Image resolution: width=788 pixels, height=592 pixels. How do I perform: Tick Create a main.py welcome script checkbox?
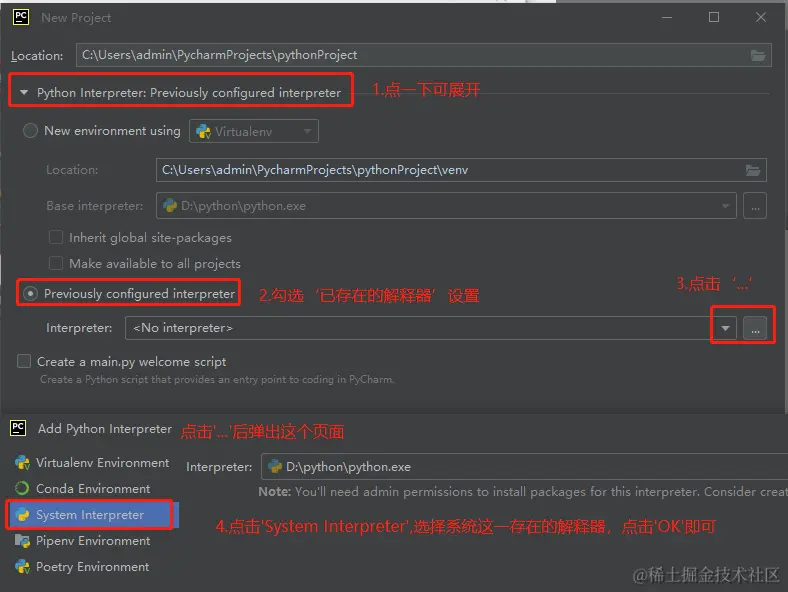tap(24, 361)
